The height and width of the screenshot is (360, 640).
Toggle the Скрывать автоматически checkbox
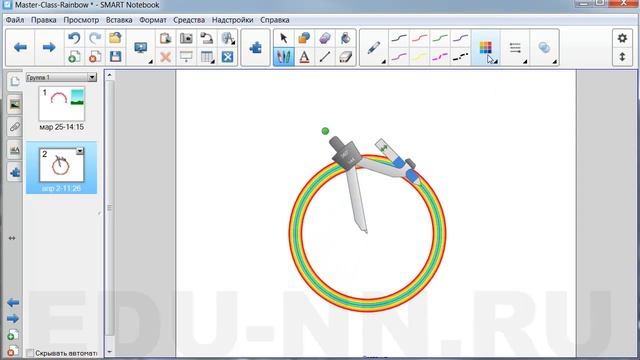click(x=30, y=353)
